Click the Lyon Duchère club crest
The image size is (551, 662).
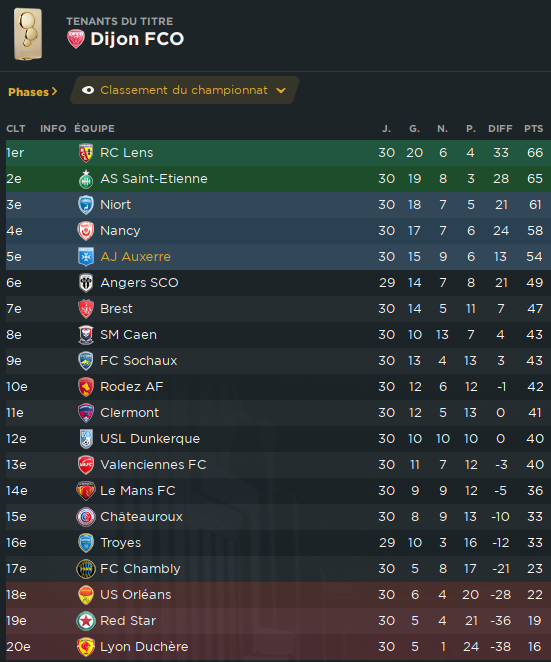click(x=86, y=647)
